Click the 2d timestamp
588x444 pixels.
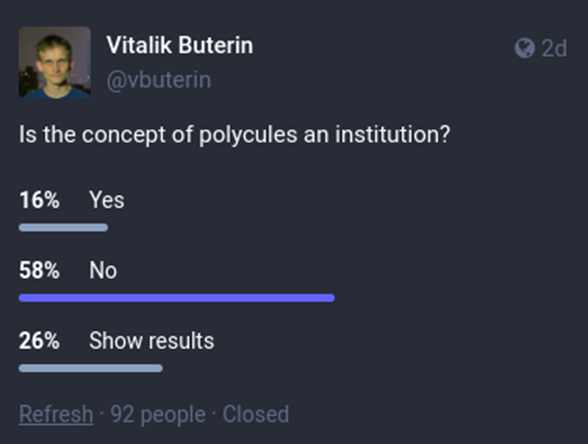554,48
